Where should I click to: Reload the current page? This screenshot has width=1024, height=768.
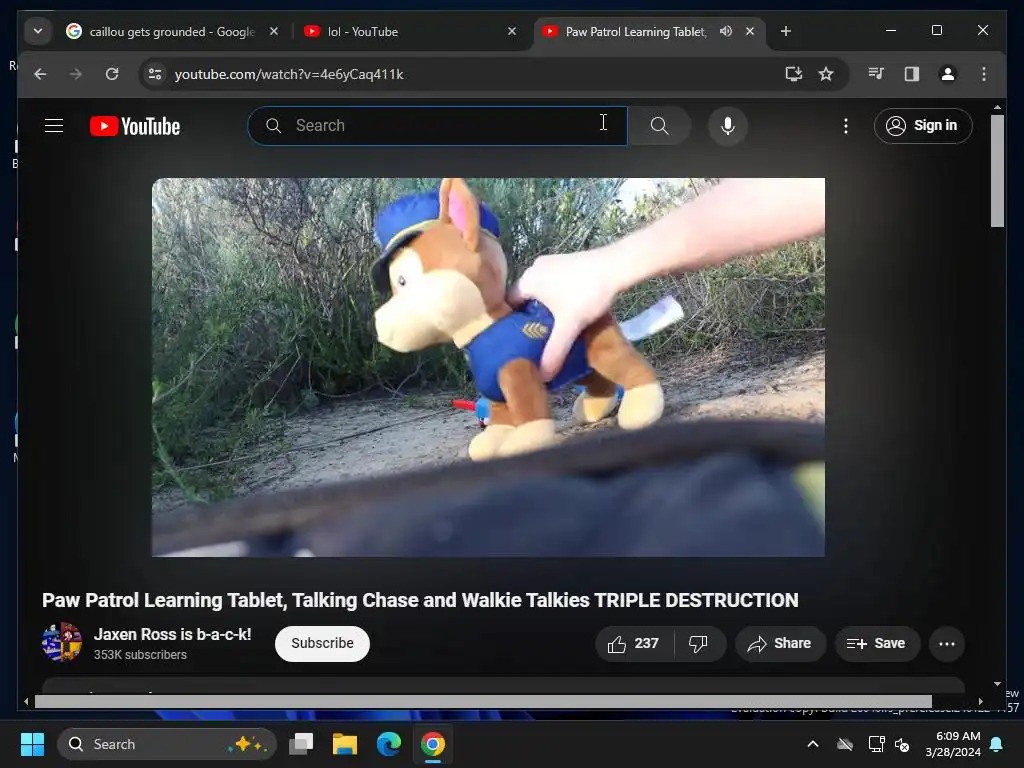[112, 74]
